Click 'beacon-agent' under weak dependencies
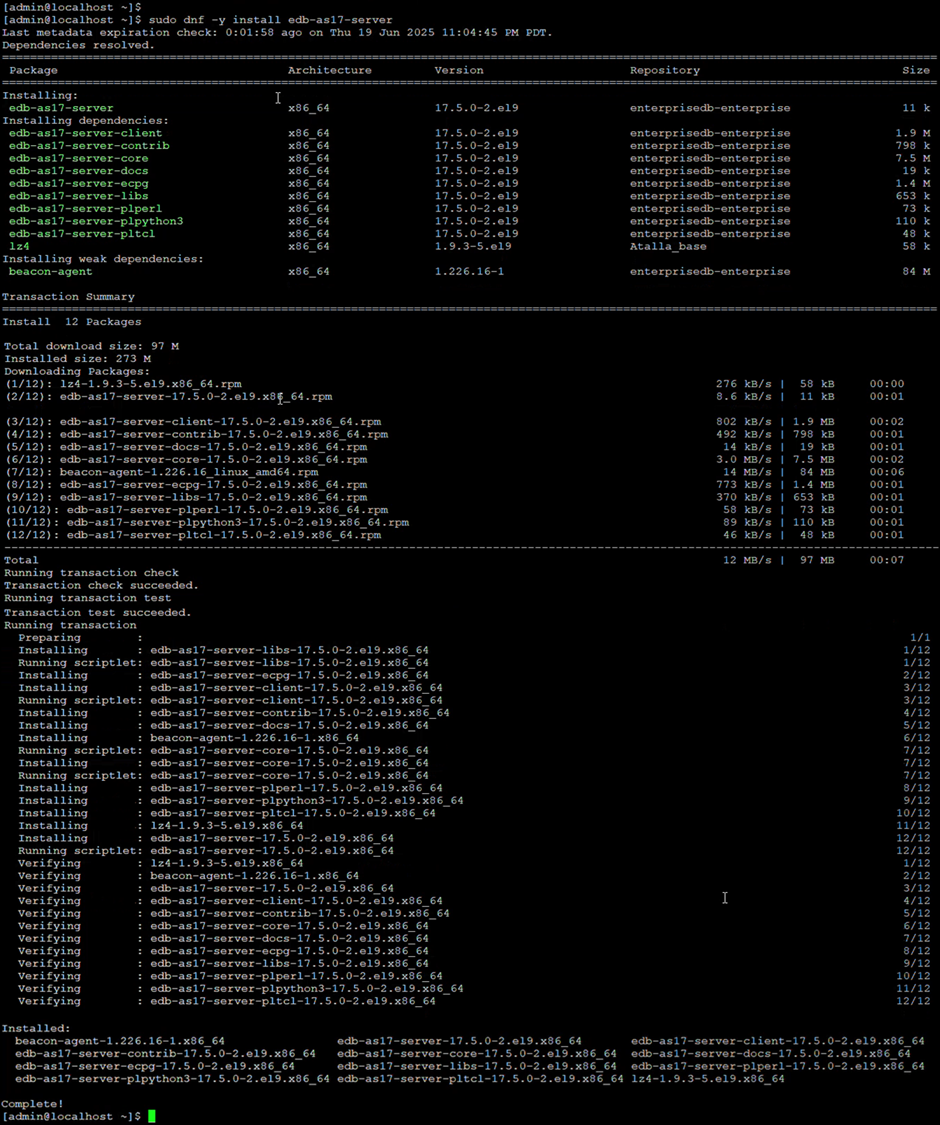 pyautogui.click(x=50, y=271)
